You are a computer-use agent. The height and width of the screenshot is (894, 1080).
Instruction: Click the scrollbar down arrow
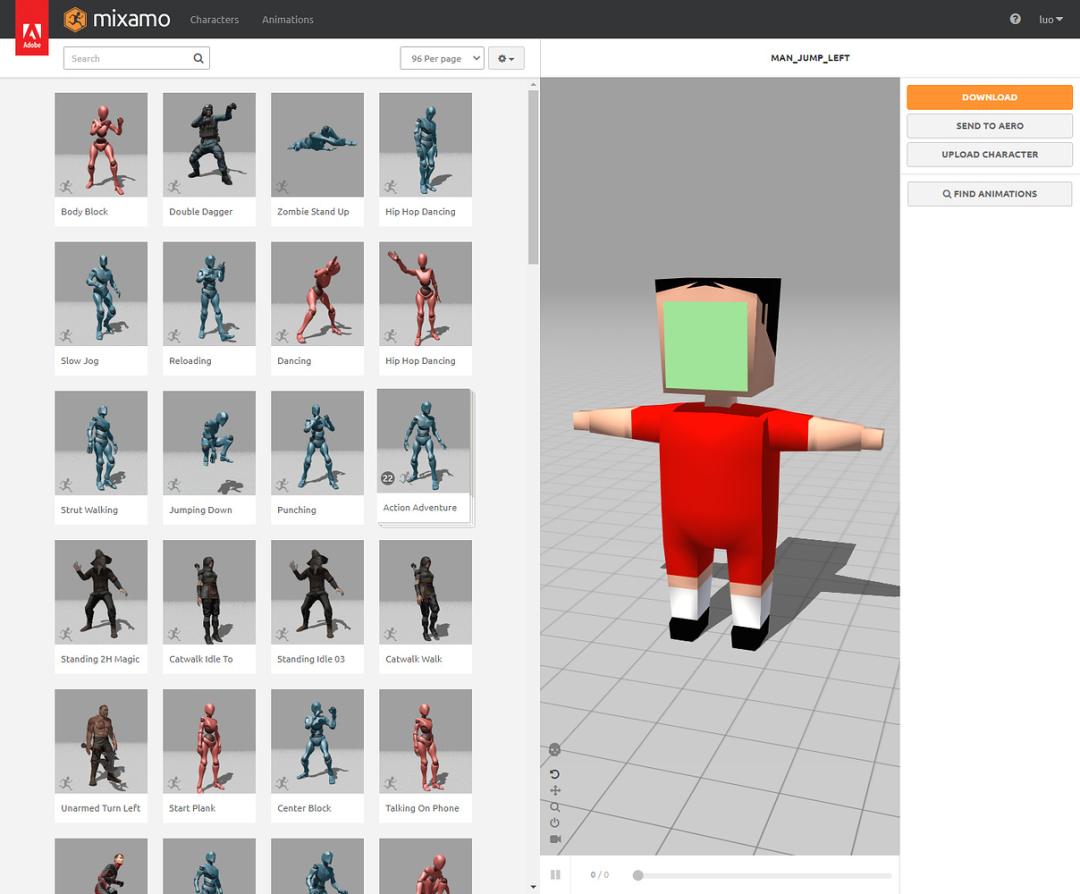point(533,887)
